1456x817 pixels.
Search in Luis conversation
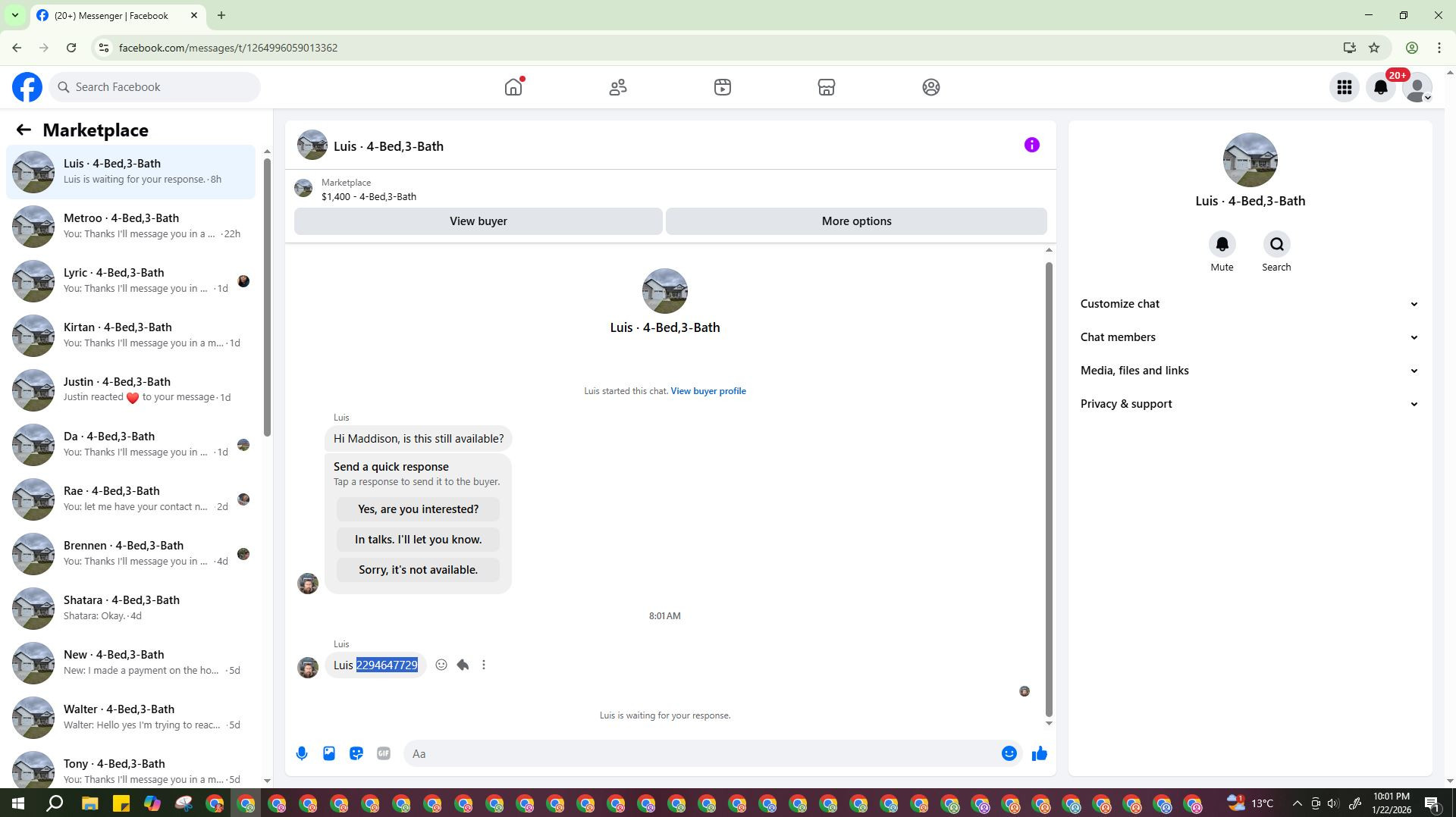point(1276,244)
